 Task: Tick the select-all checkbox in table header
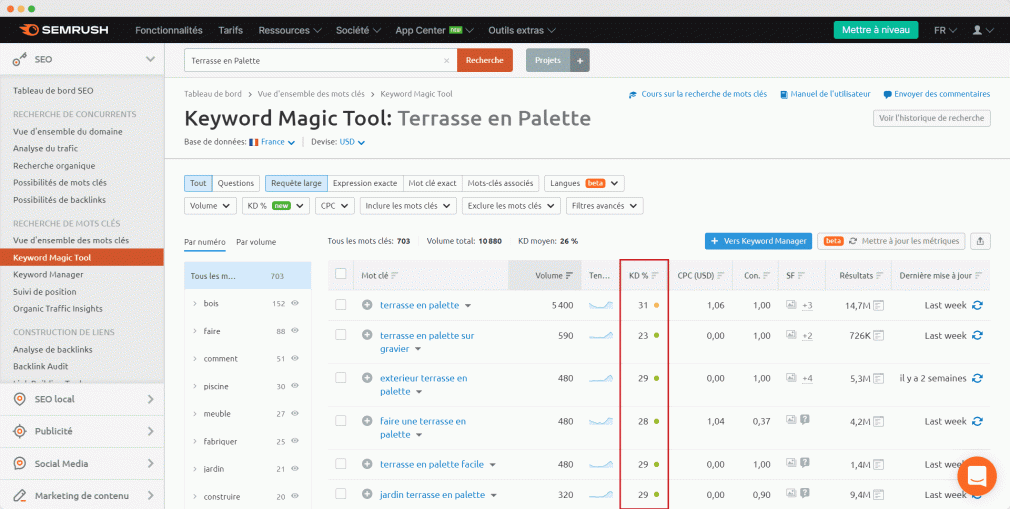coord(341,274)
